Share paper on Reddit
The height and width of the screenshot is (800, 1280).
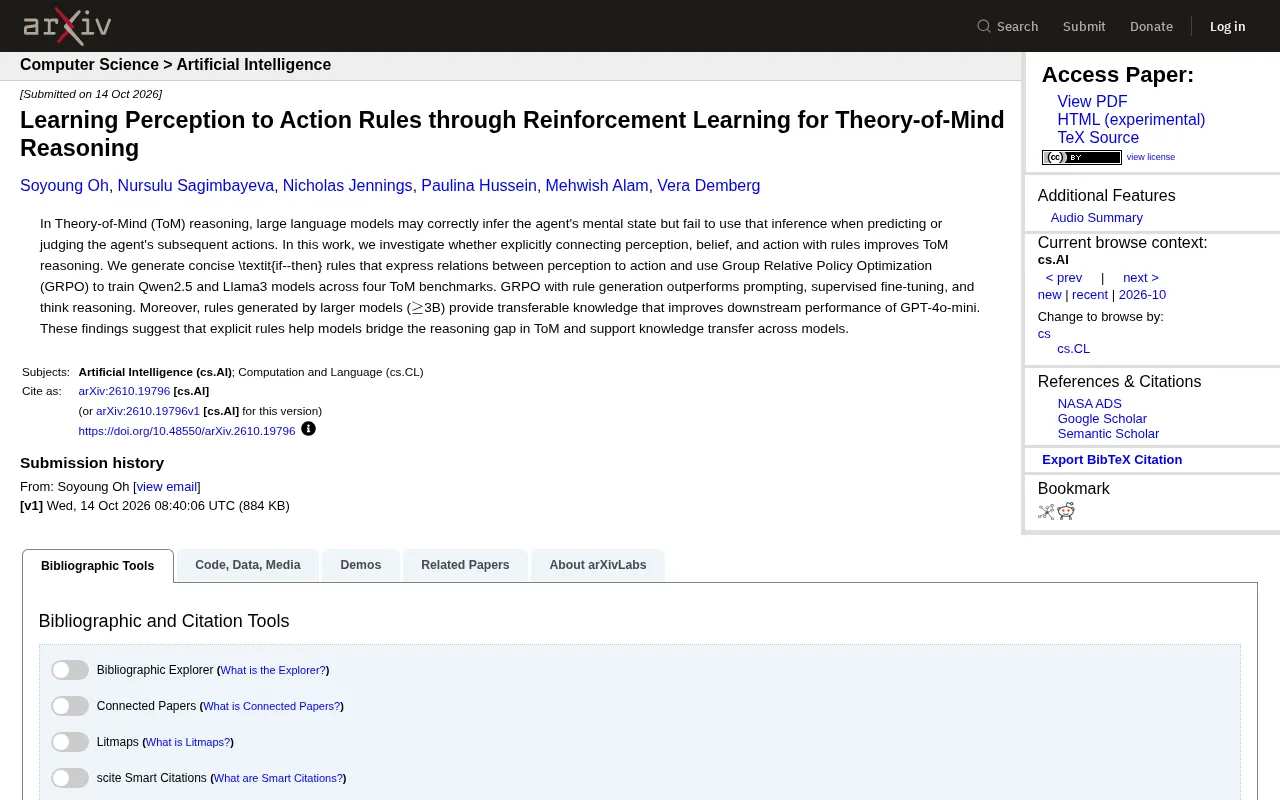(x=1066, y=512)
